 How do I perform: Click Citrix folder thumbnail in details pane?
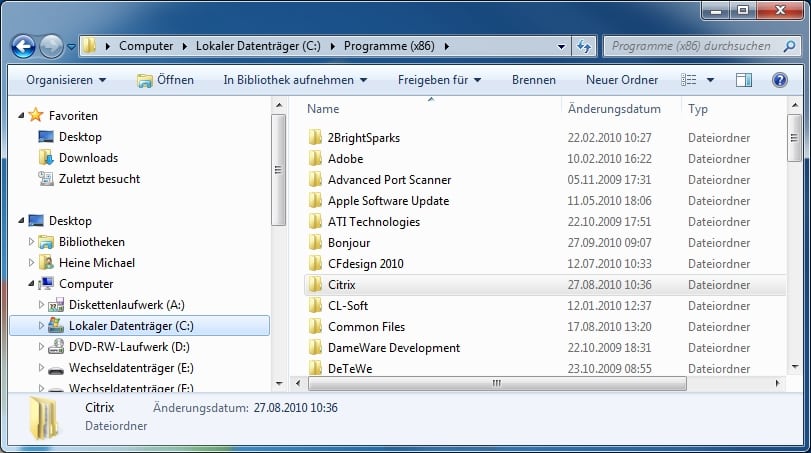[x=43, y=419]
